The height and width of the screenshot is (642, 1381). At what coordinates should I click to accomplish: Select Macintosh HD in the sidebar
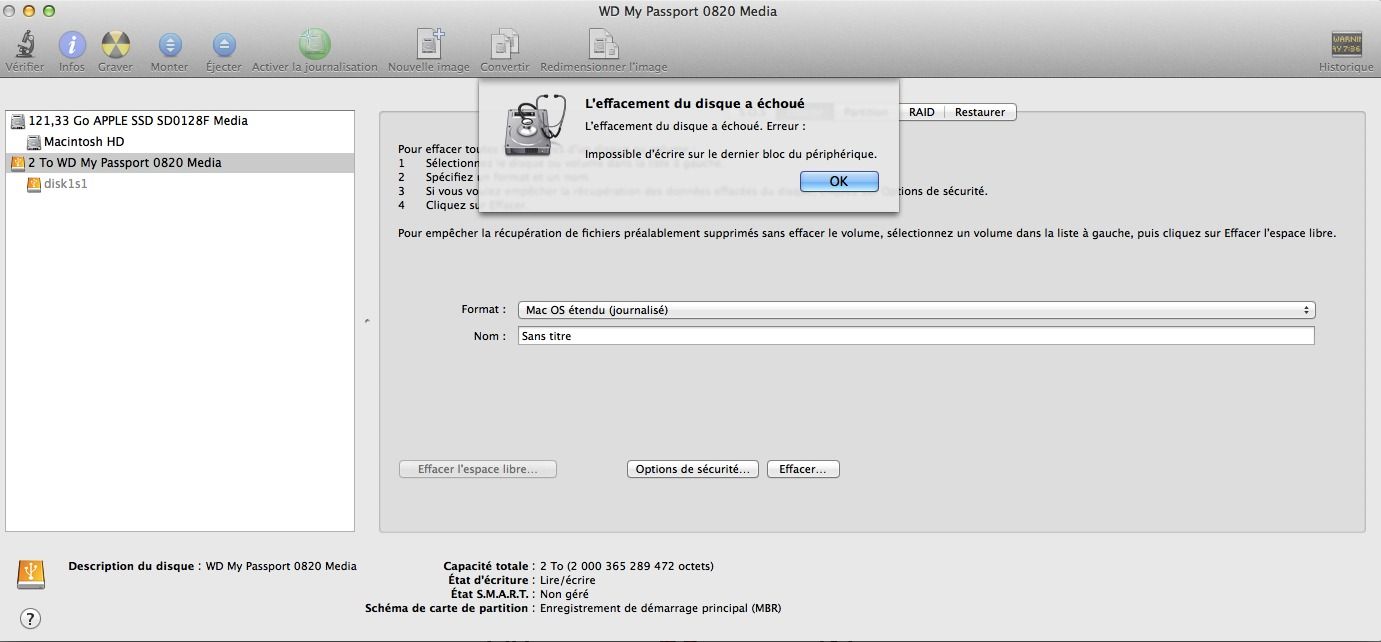click(180, 142)
